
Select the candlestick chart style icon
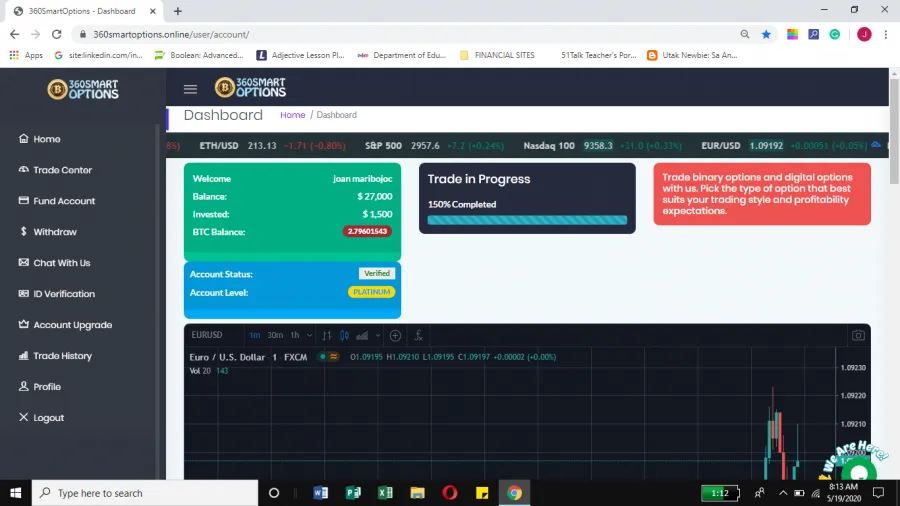coord(344,336)
